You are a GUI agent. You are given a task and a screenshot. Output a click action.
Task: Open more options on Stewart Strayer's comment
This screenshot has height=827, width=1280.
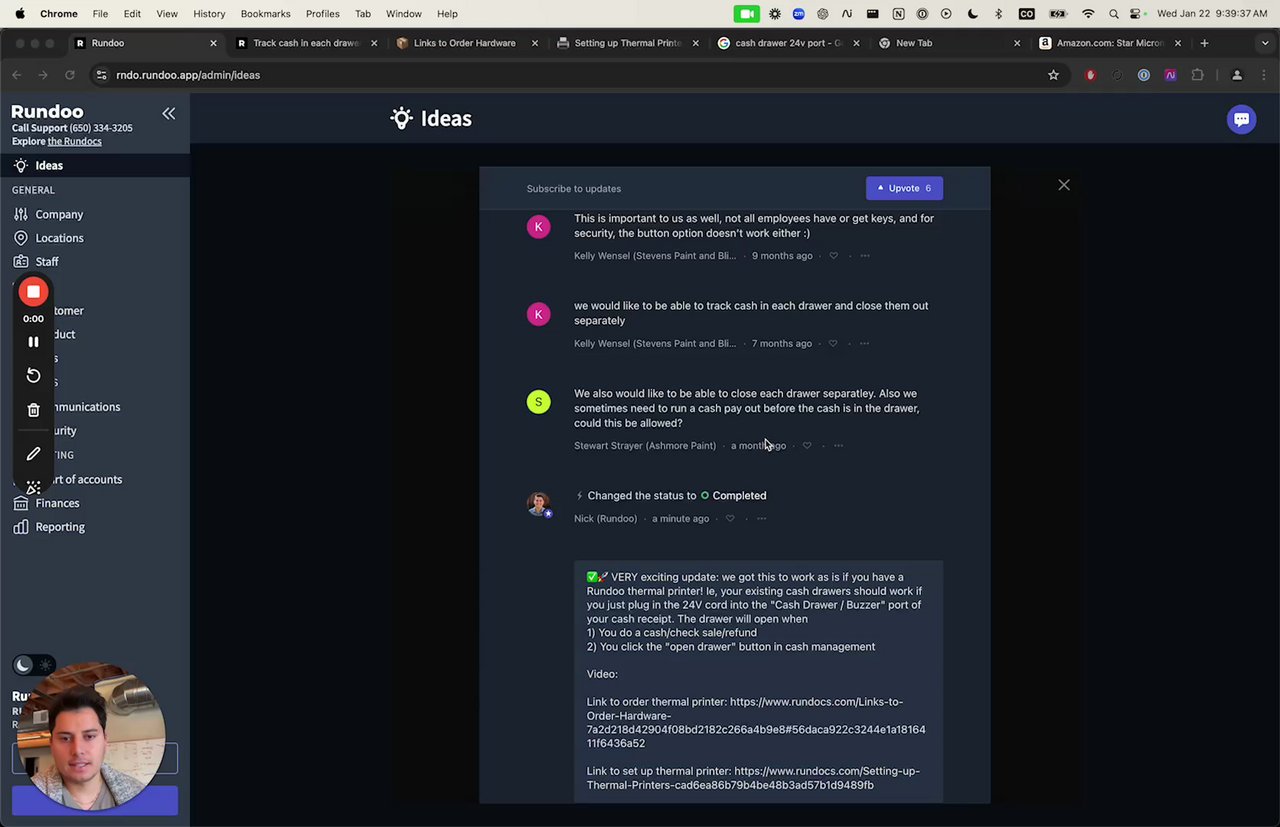[838, 446]
